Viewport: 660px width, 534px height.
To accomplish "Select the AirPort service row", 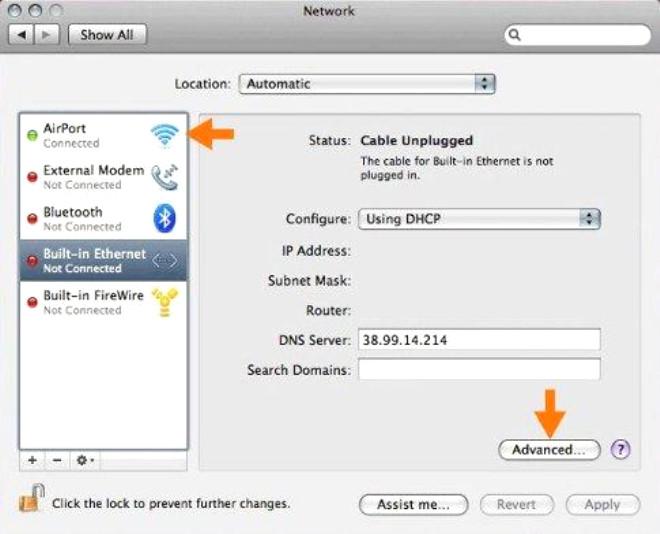I will (x=103, y=135).
